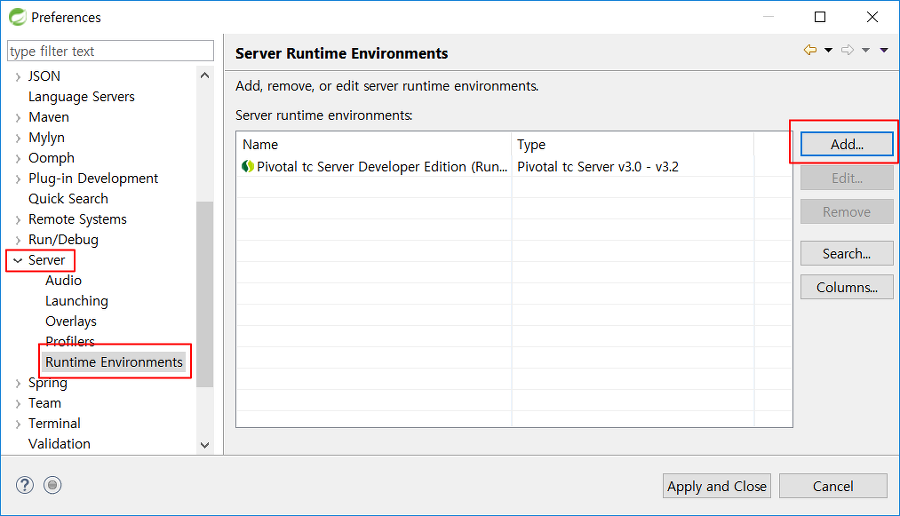Click the Type column header
The image size is (900, 516).
click(x=633, y=144)
